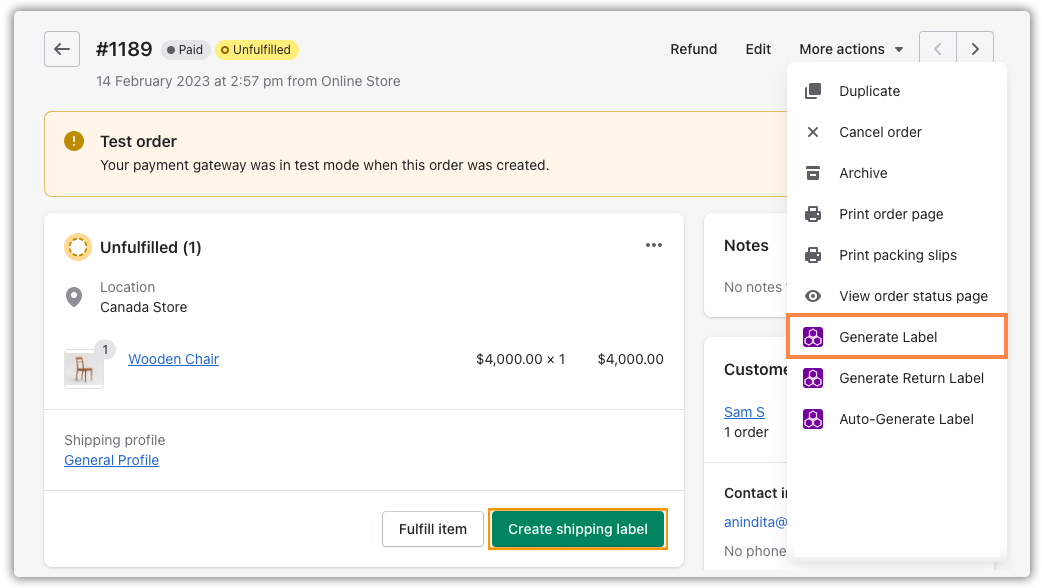Click the Duplicate icon in the menu
Screen dimensions: 1042x588
813,91
